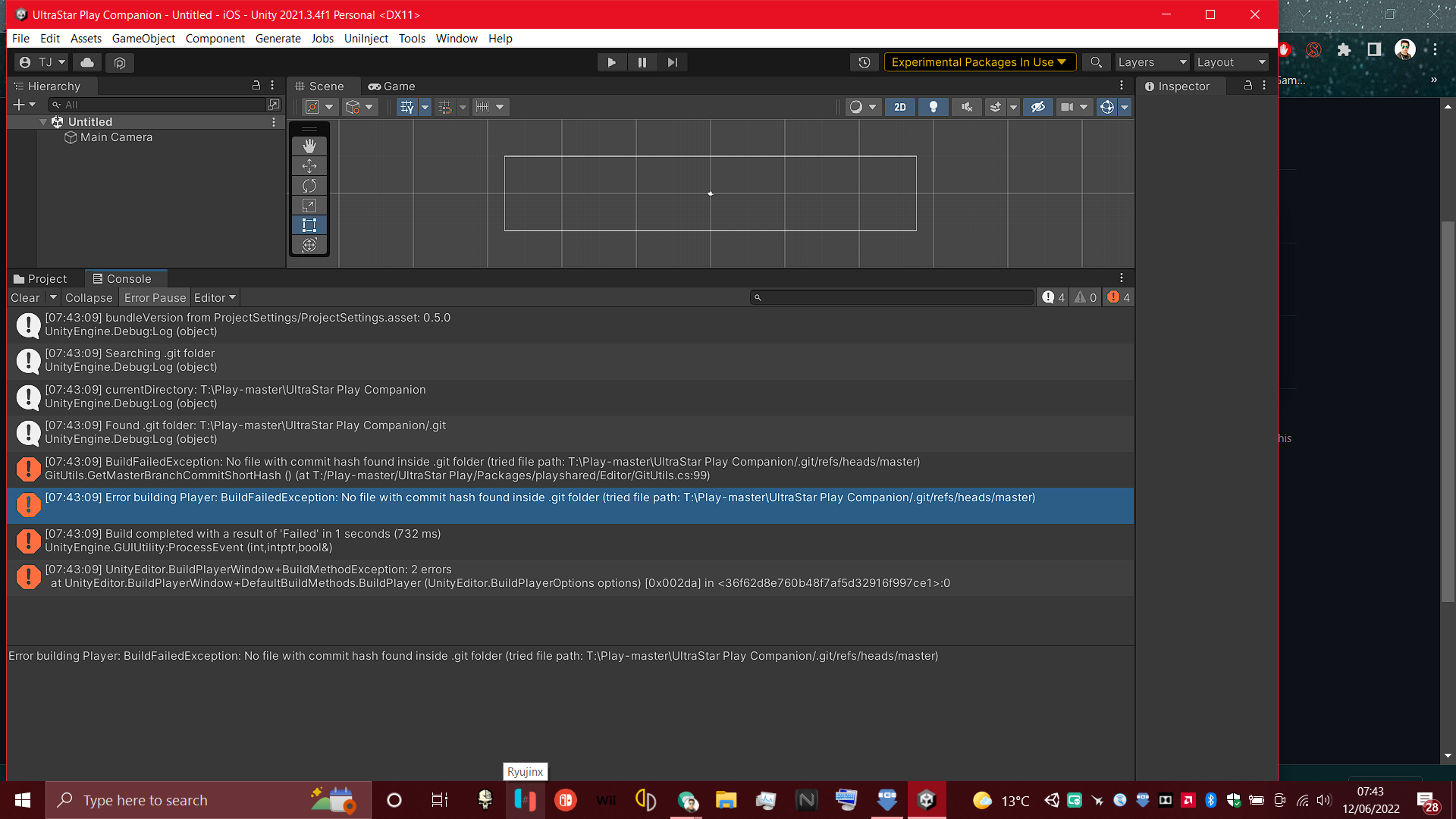1456x819 pixels.
Task: Open Unity search with the magnifier icon
Action: point(1097,62)
